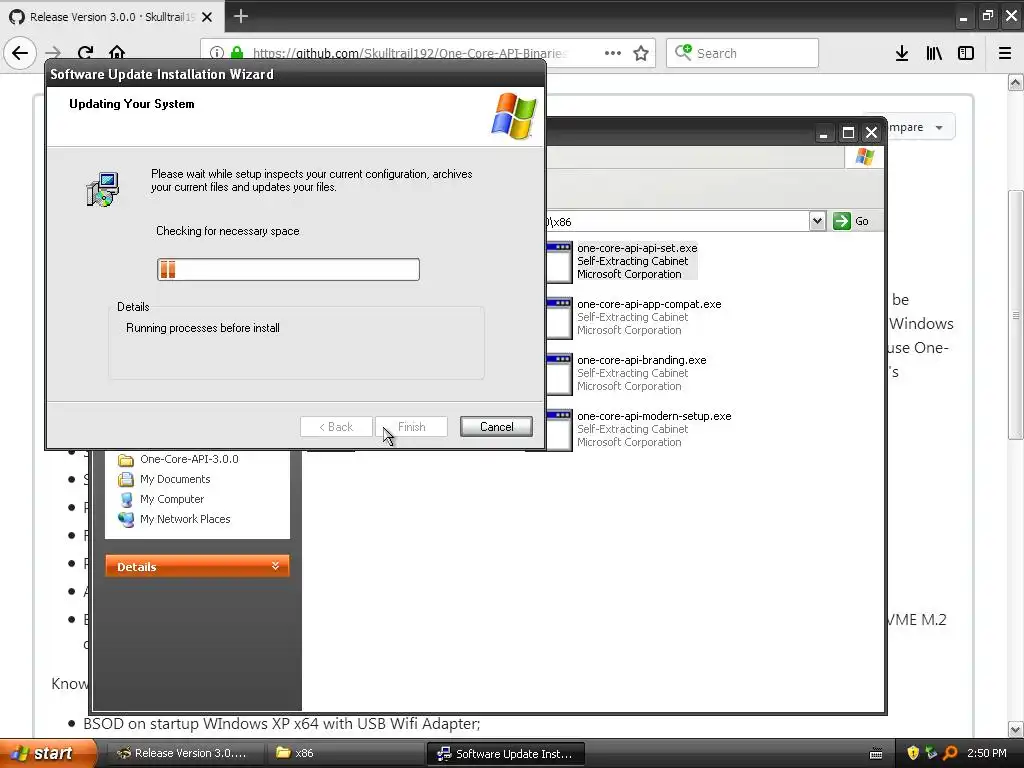Viewport: 1024px width, 768px height.
Task: Toggle the Firefox sidebar icon
Action: pos(966,53)
